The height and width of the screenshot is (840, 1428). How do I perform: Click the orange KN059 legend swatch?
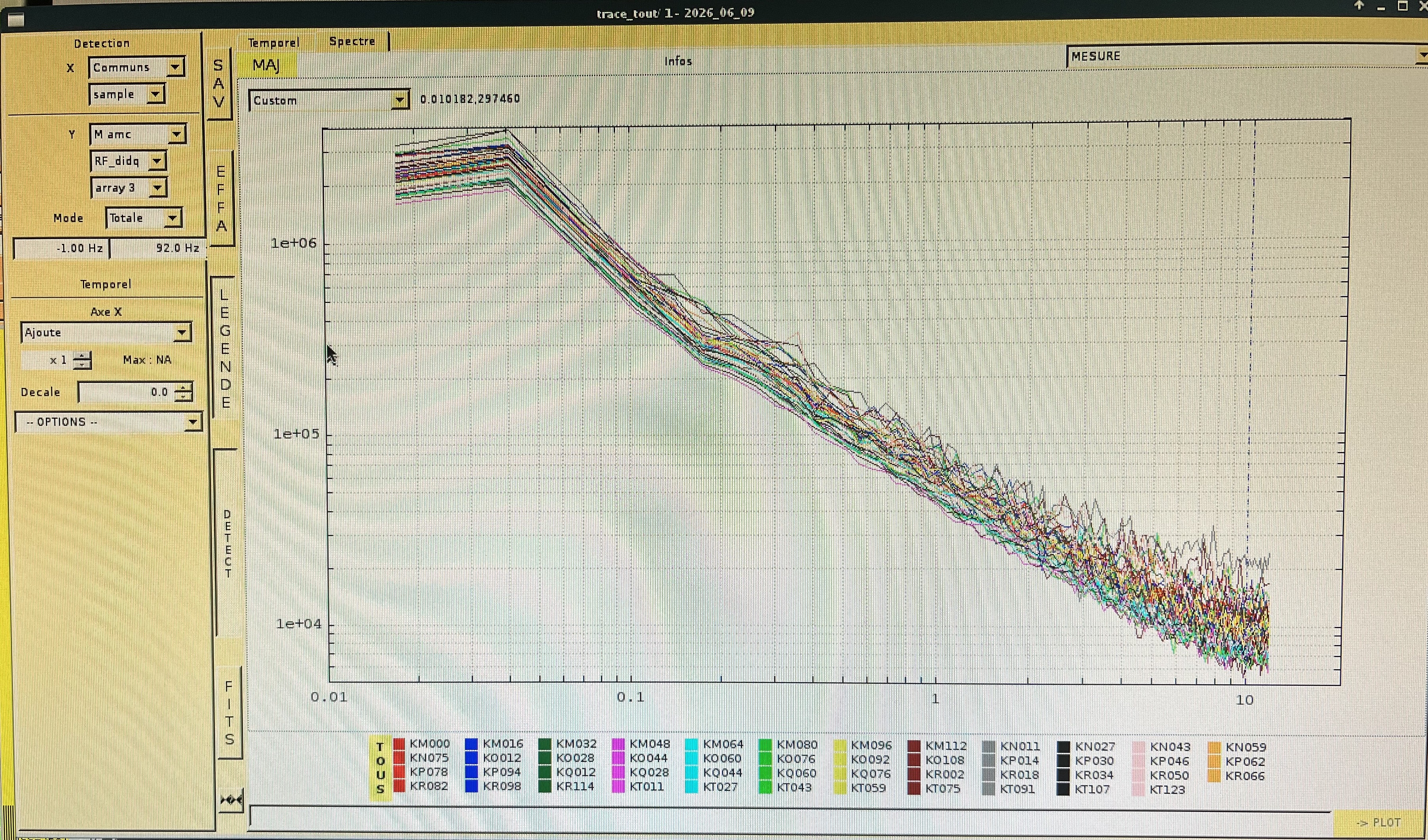coord(1214,747)
